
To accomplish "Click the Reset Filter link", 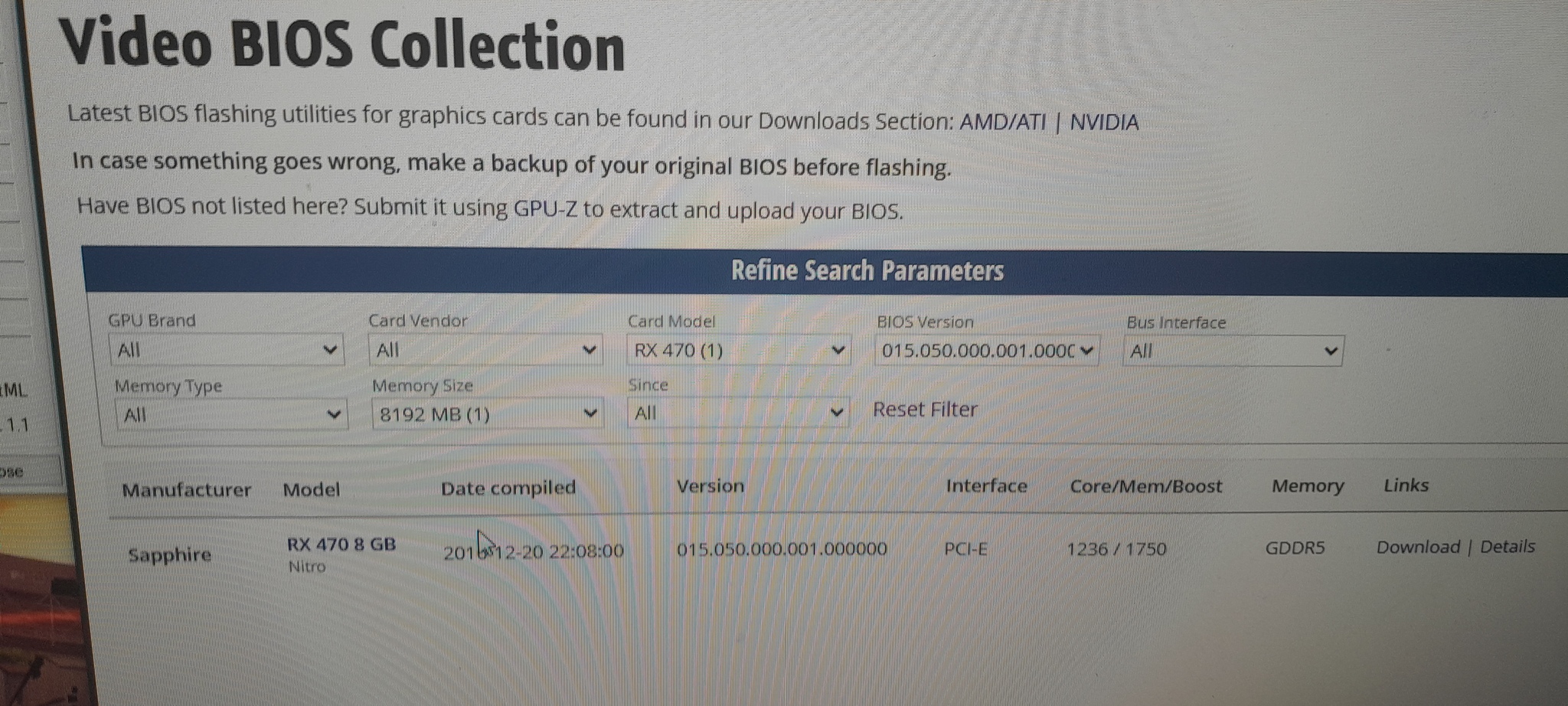I will tap(925, 410).
